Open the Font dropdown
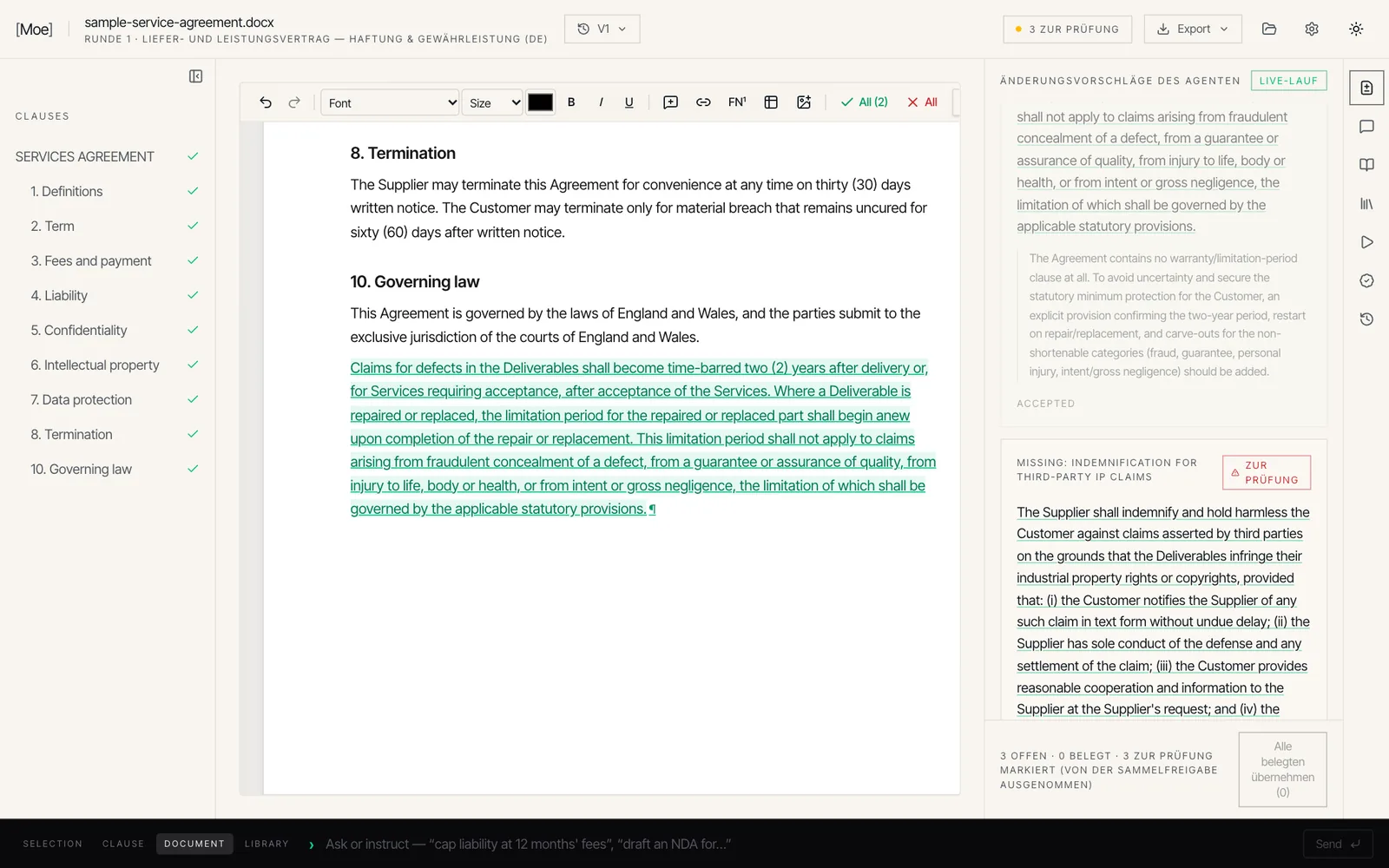 390,102
